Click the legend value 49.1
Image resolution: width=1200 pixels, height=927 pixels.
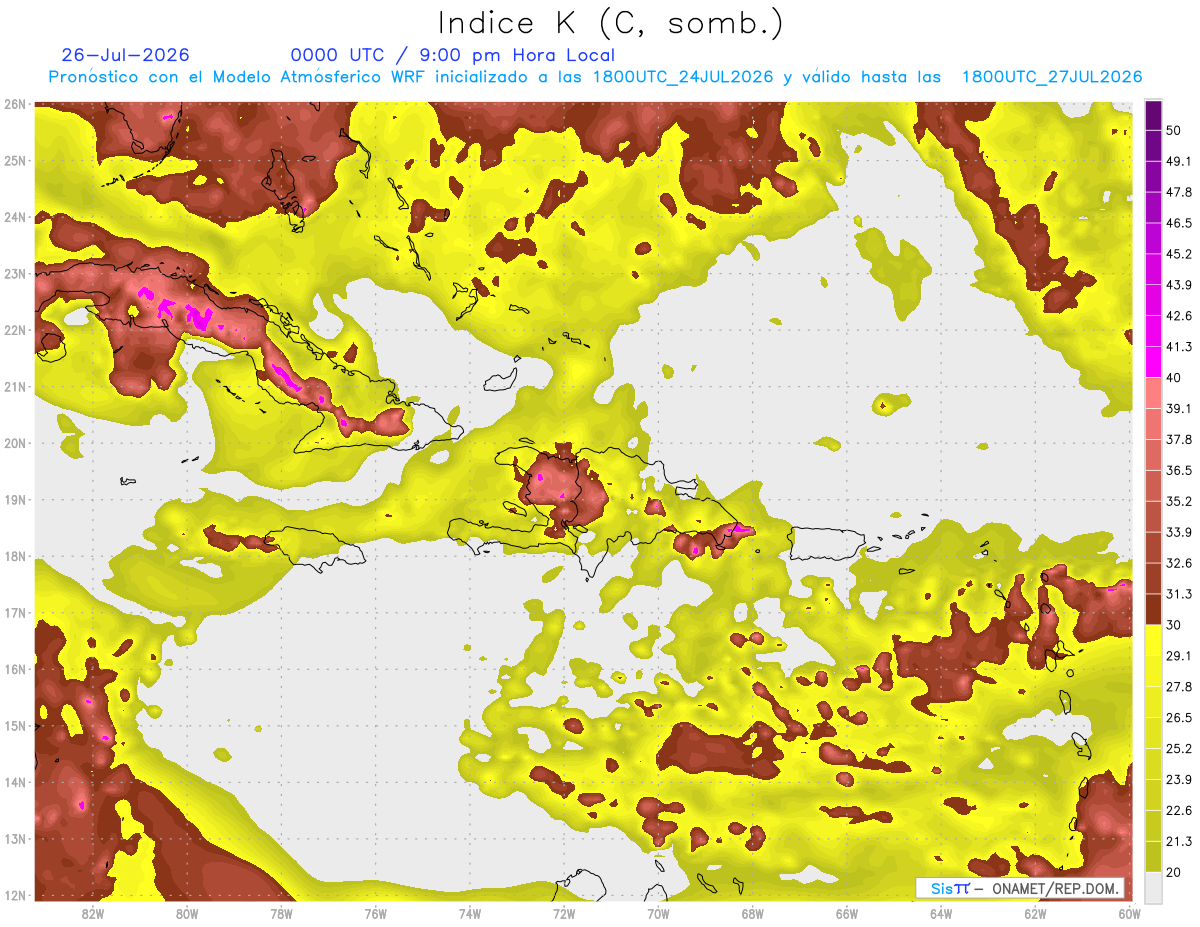1179,161
